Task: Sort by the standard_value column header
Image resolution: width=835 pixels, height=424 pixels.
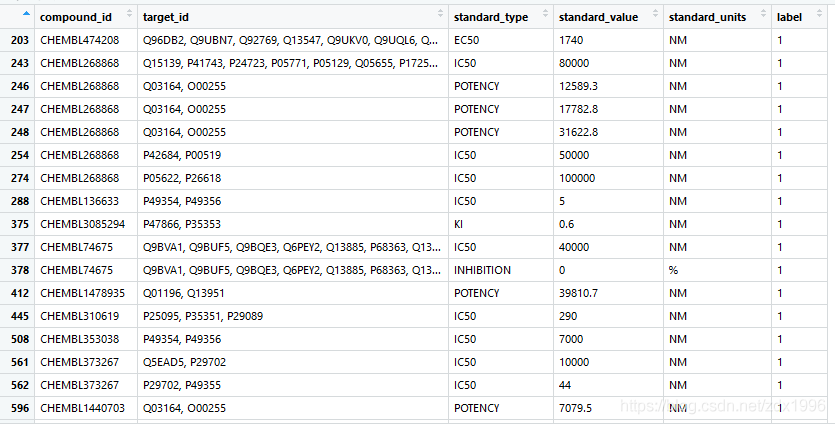Action: pos(596,17)
